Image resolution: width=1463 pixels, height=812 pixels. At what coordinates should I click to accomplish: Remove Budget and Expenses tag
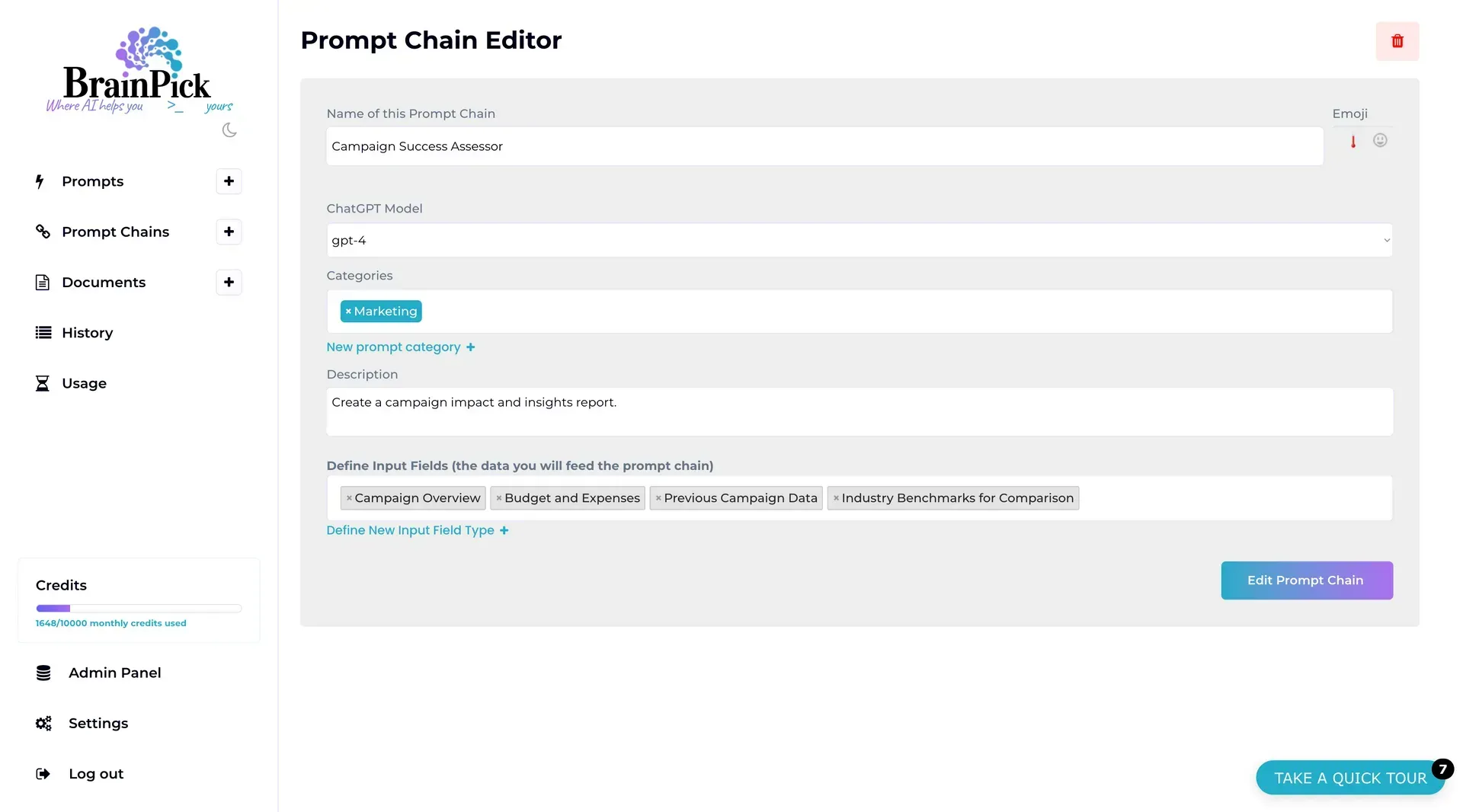point(499,498)
